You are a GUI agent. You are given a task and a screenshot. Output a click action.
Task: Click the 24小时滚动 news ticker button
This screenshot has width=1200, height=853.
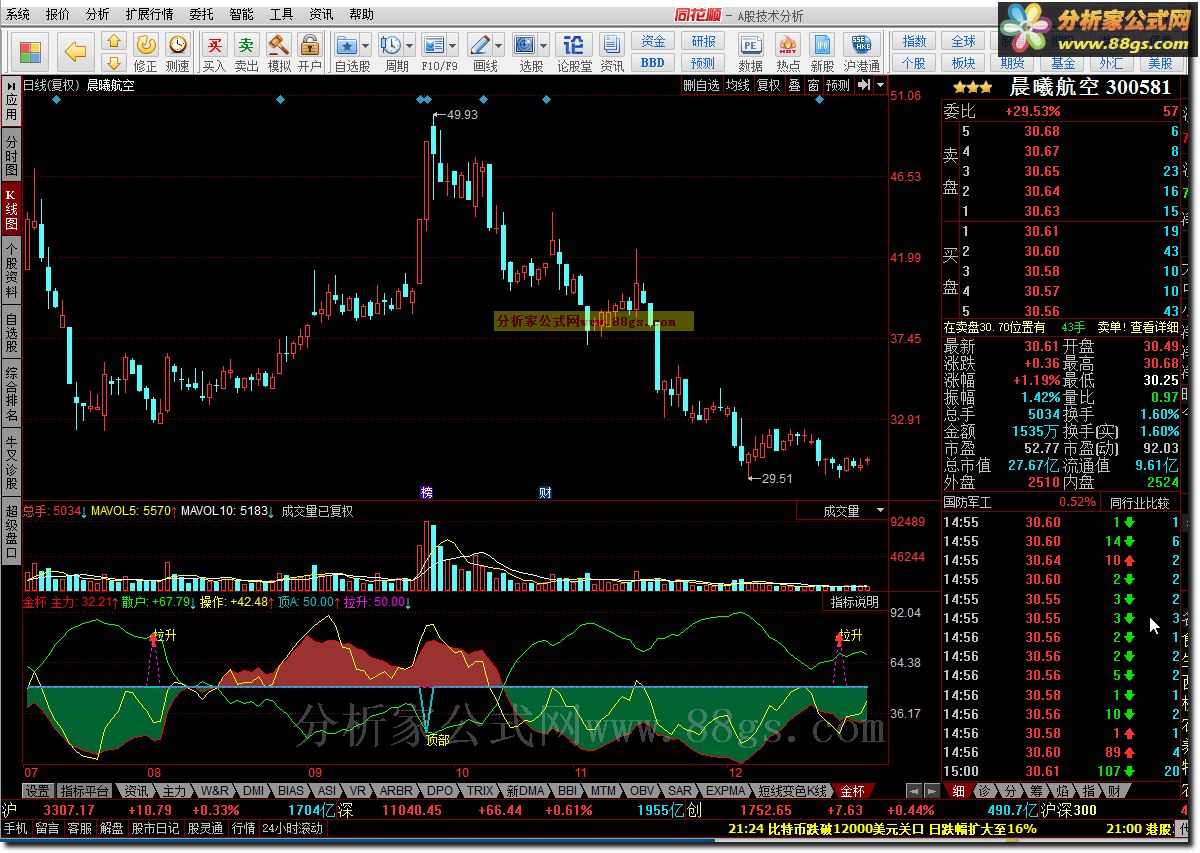(292, 828)
